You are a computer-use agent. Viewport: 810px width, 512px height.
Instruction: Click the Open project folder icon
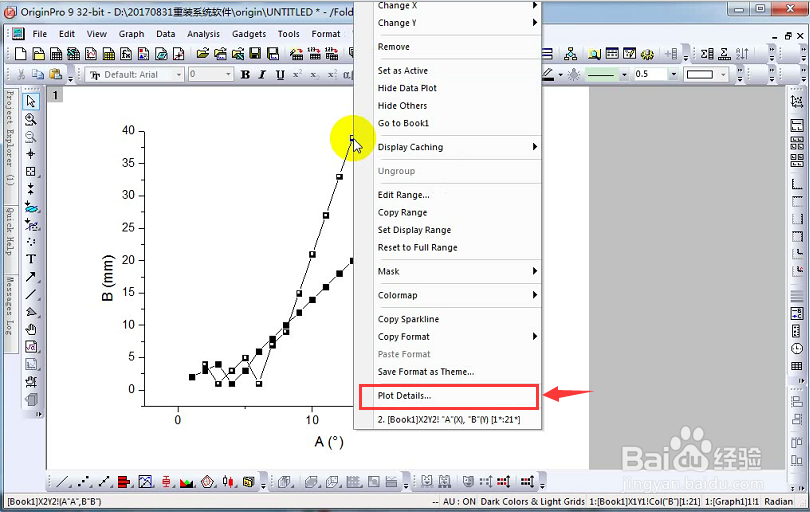click(203, 53)
